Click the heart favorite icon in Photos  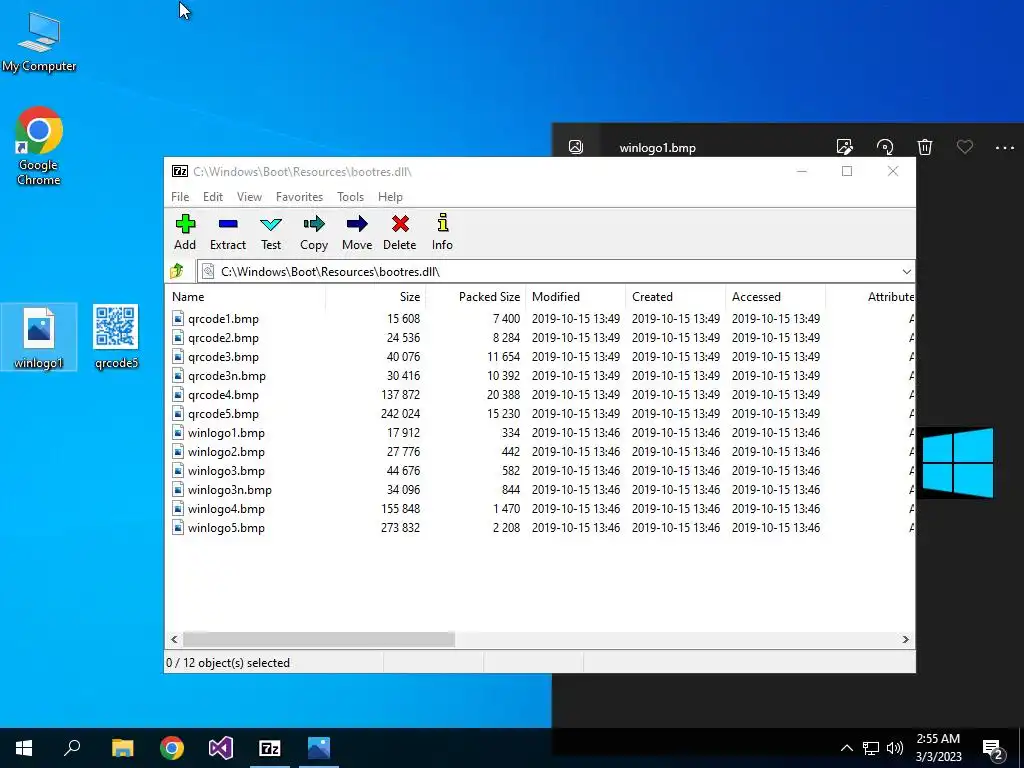coord(965,146)
